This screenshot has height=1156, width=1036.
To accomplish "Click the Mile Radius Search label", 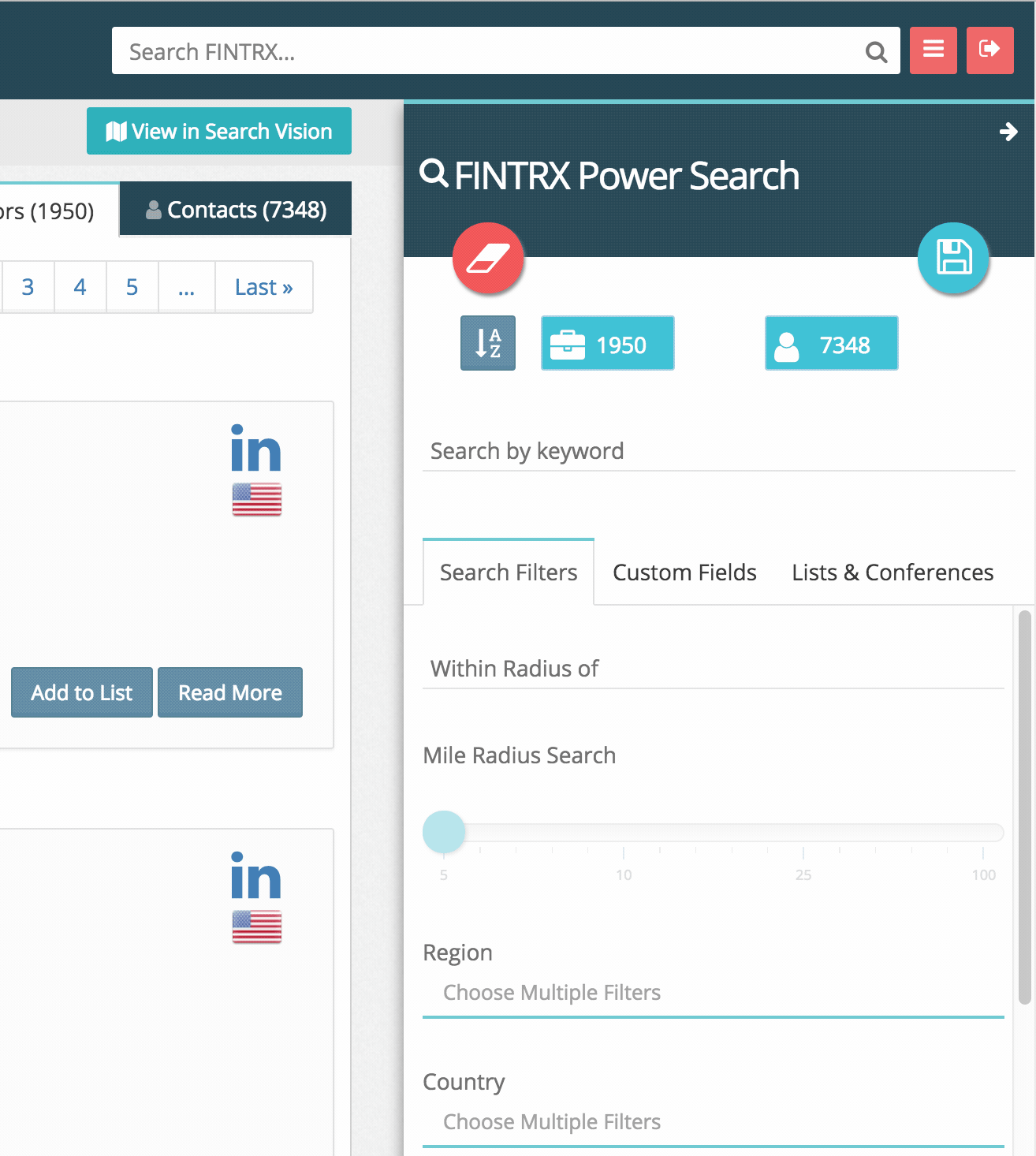I will click(520, 755).
